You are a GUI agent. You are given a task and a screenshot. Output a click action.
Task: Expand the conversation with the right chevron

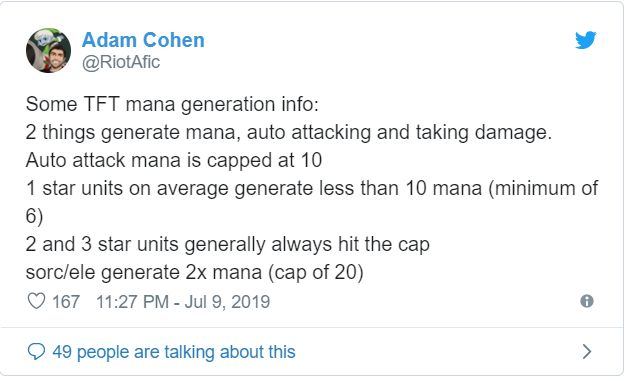tap(587, 352)
